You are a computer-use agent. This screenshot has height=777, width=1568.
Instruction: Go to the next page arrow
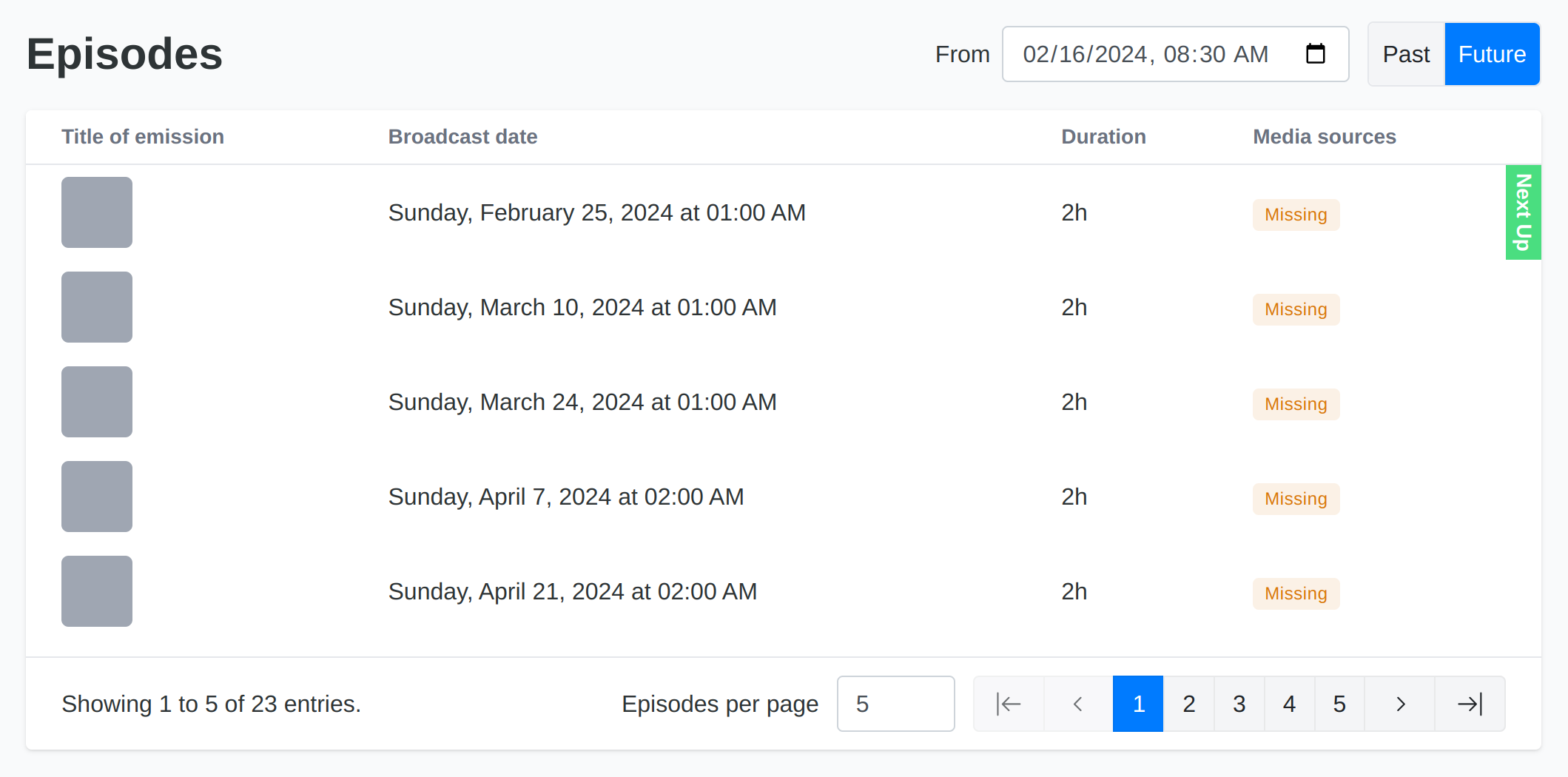(x=1399, y=704)
